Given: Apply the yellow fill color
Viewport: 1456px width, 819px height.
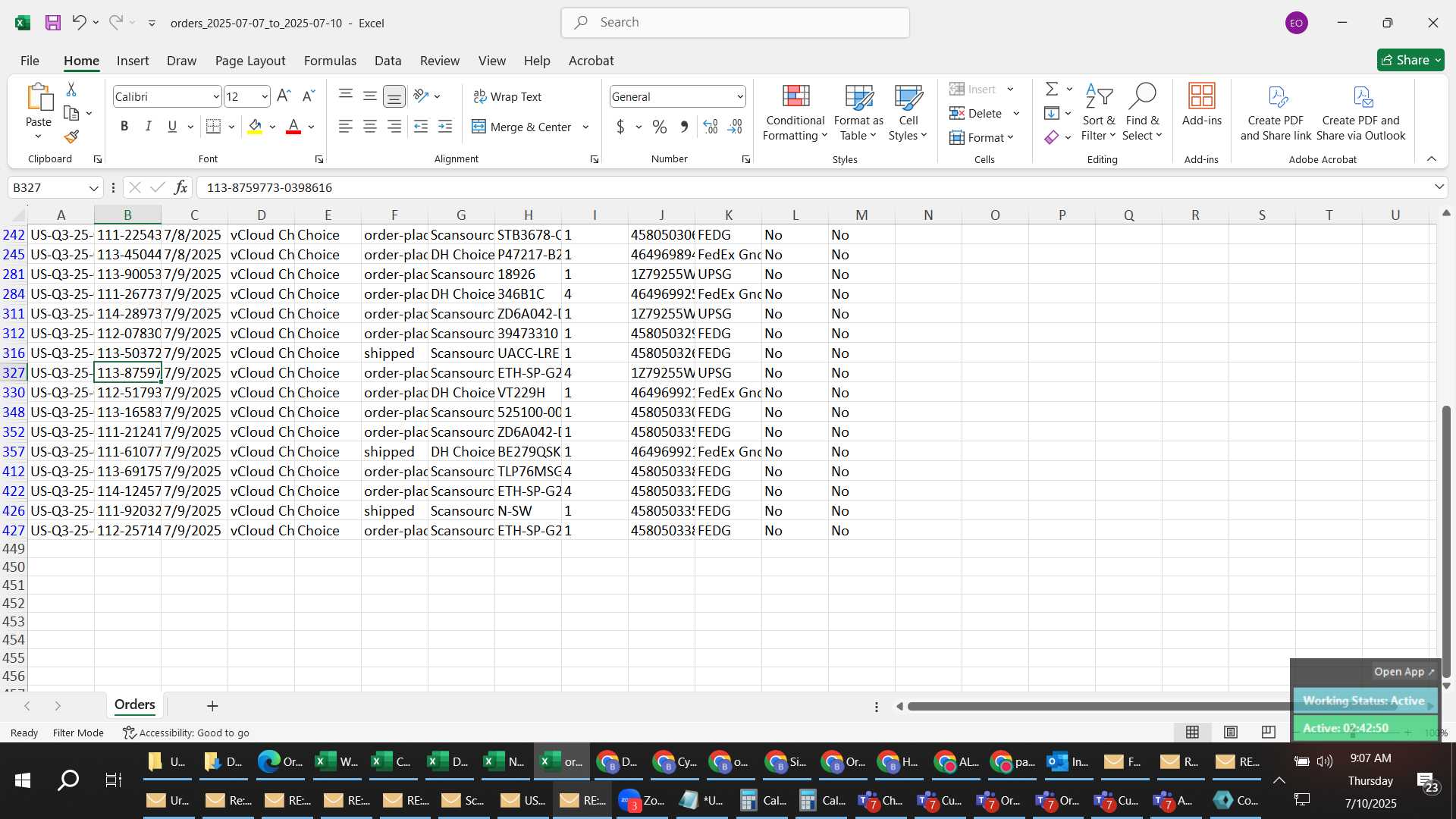Looking at the screenshot, I should pyautogui.click(x=255, y=127).
